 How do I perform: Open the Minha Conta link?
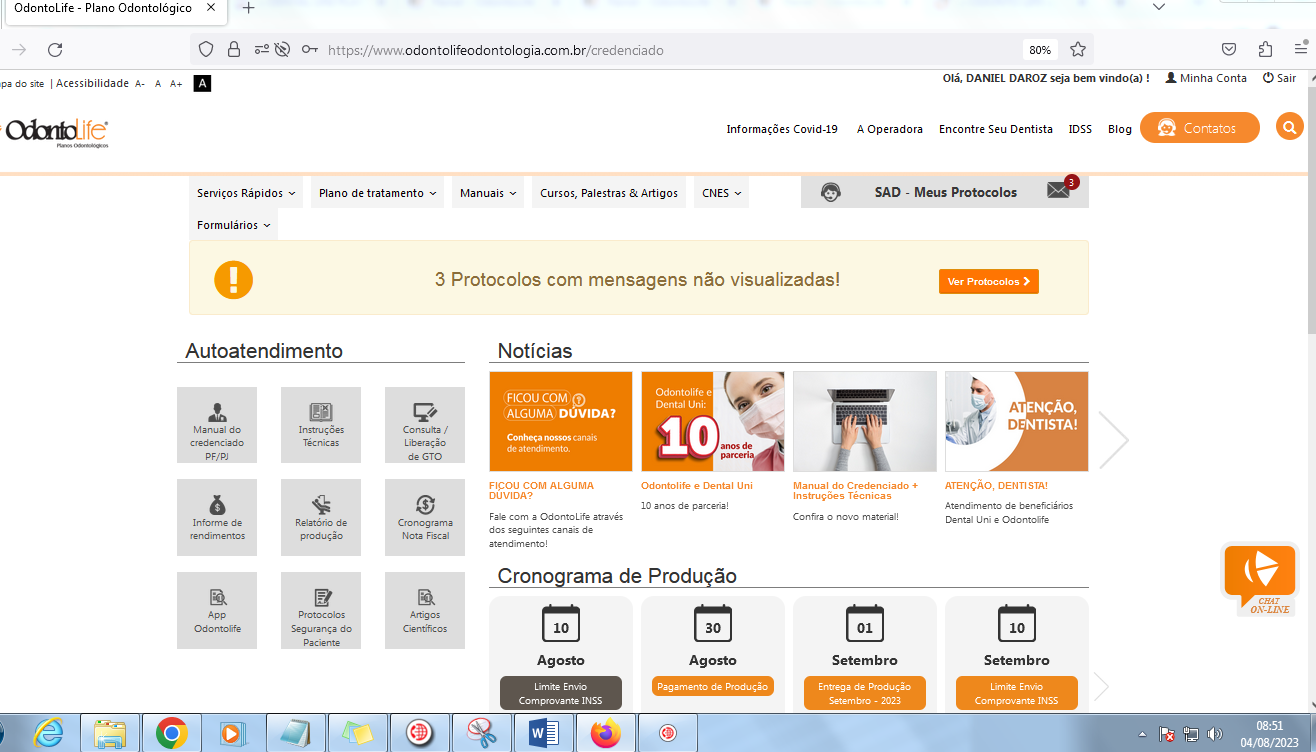1207,78
